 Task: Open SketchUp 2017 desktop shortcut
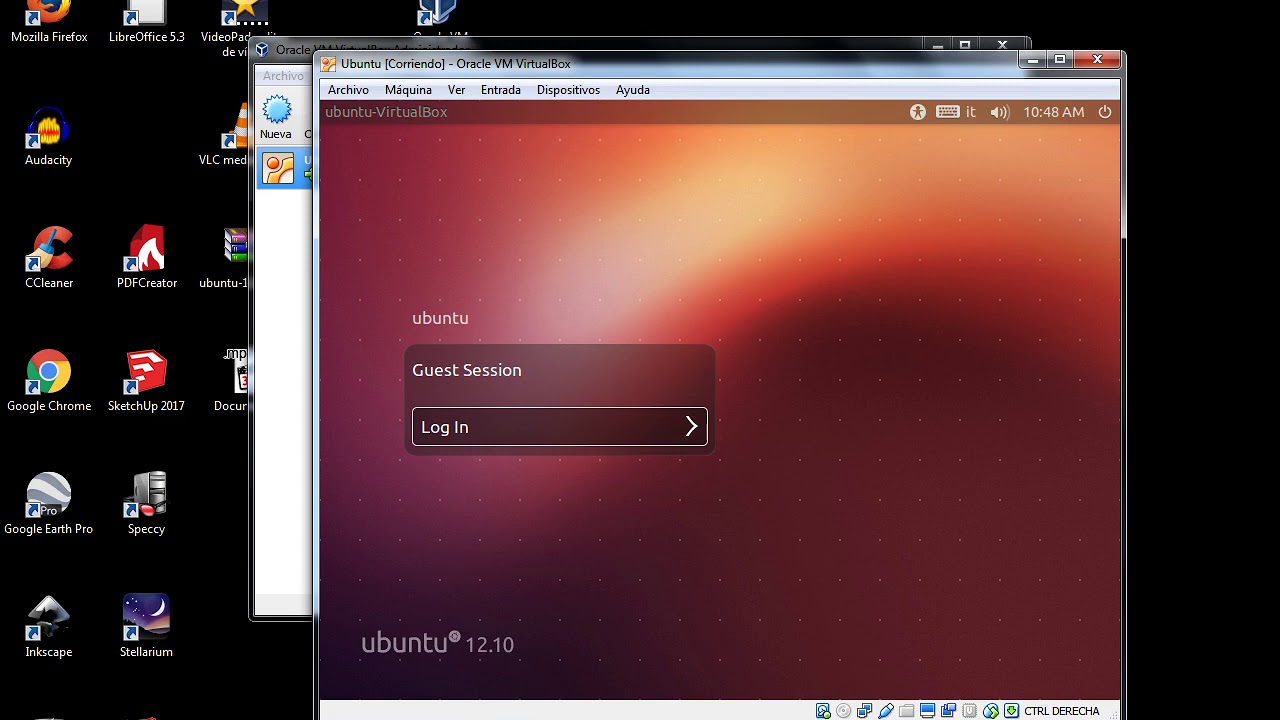146,382
